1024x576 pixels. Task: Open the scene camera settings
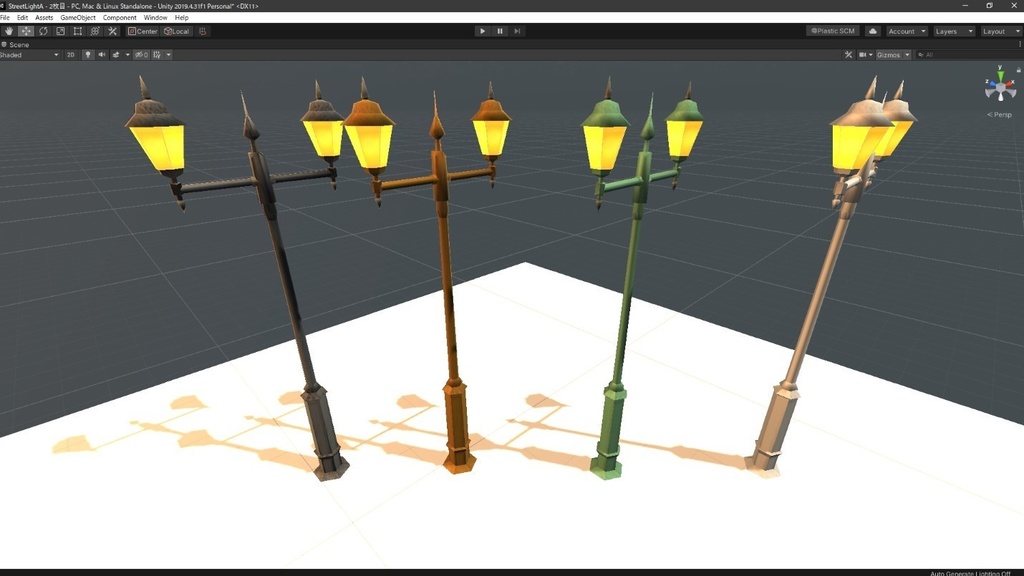pyautogui.click(x=863, y=55)
